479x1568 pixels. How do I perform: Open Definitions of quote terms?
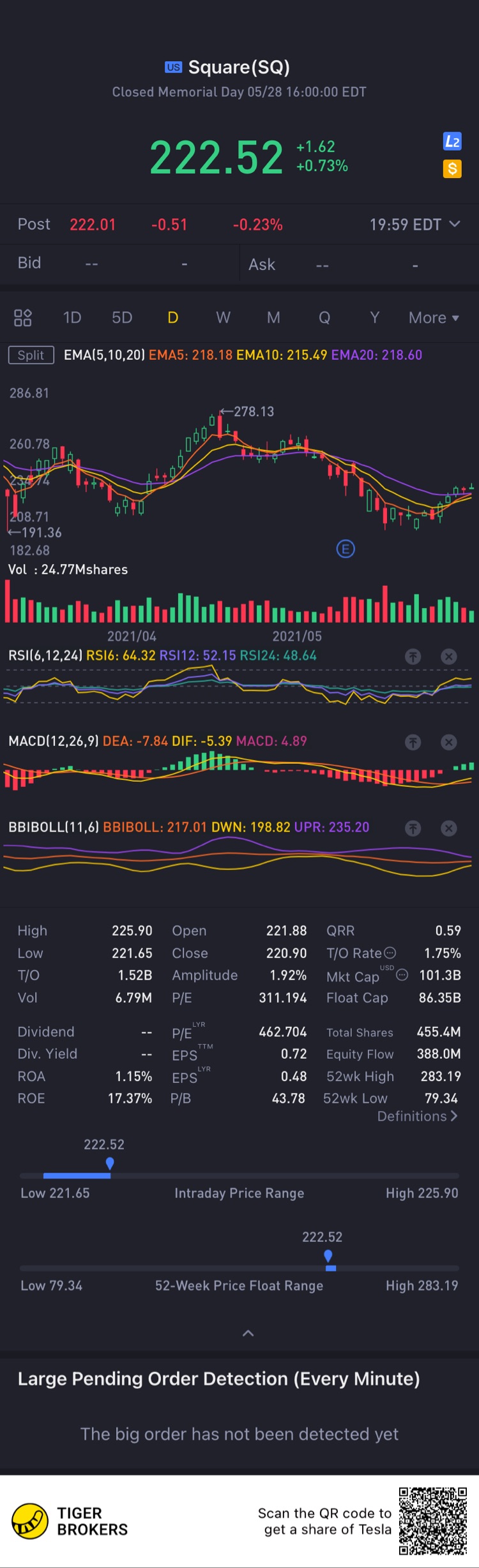[x=418, y=1116]
